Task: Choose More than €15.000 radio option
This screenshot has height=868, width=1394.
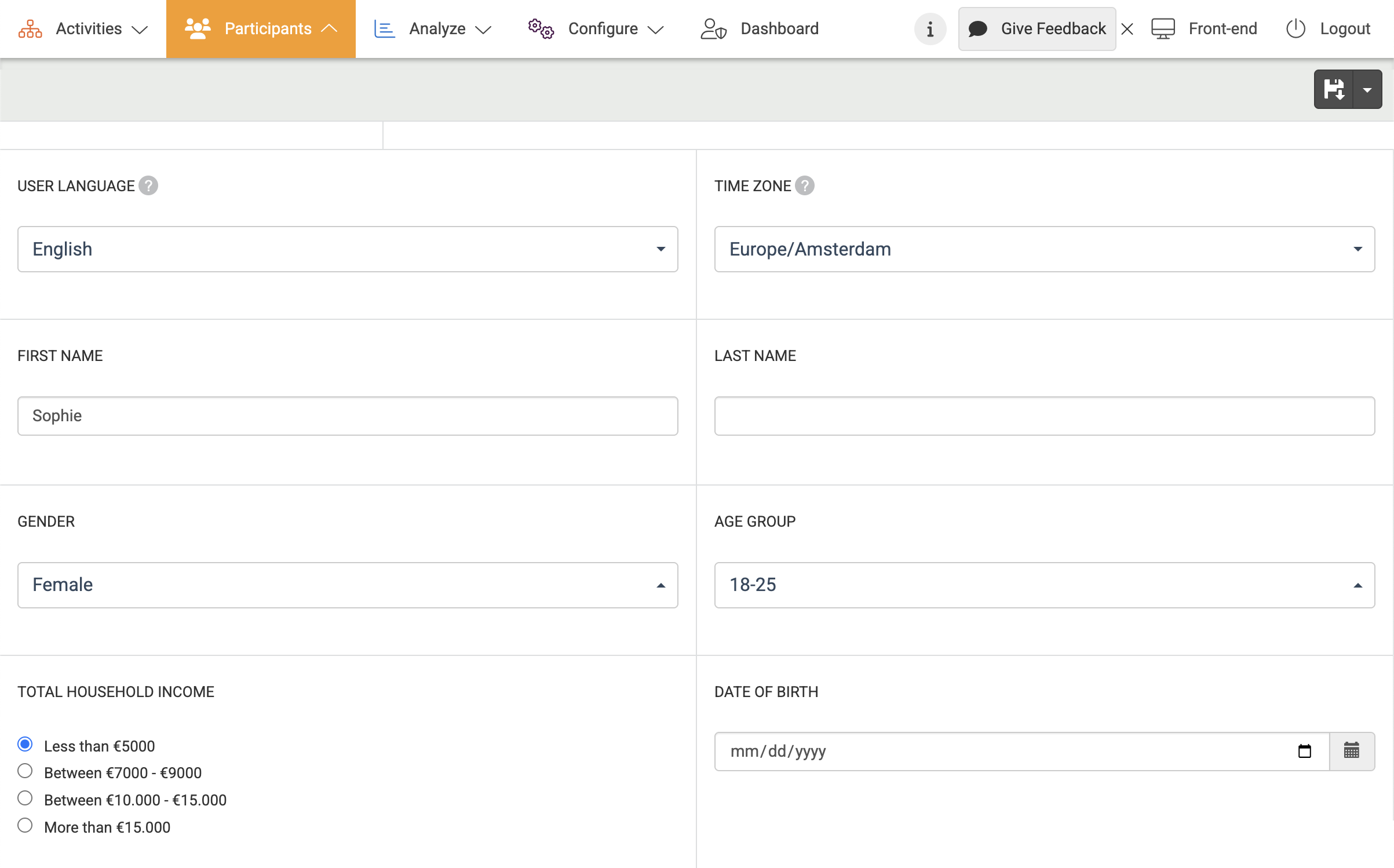Action: pyautogui.click(x=25, y=826)
